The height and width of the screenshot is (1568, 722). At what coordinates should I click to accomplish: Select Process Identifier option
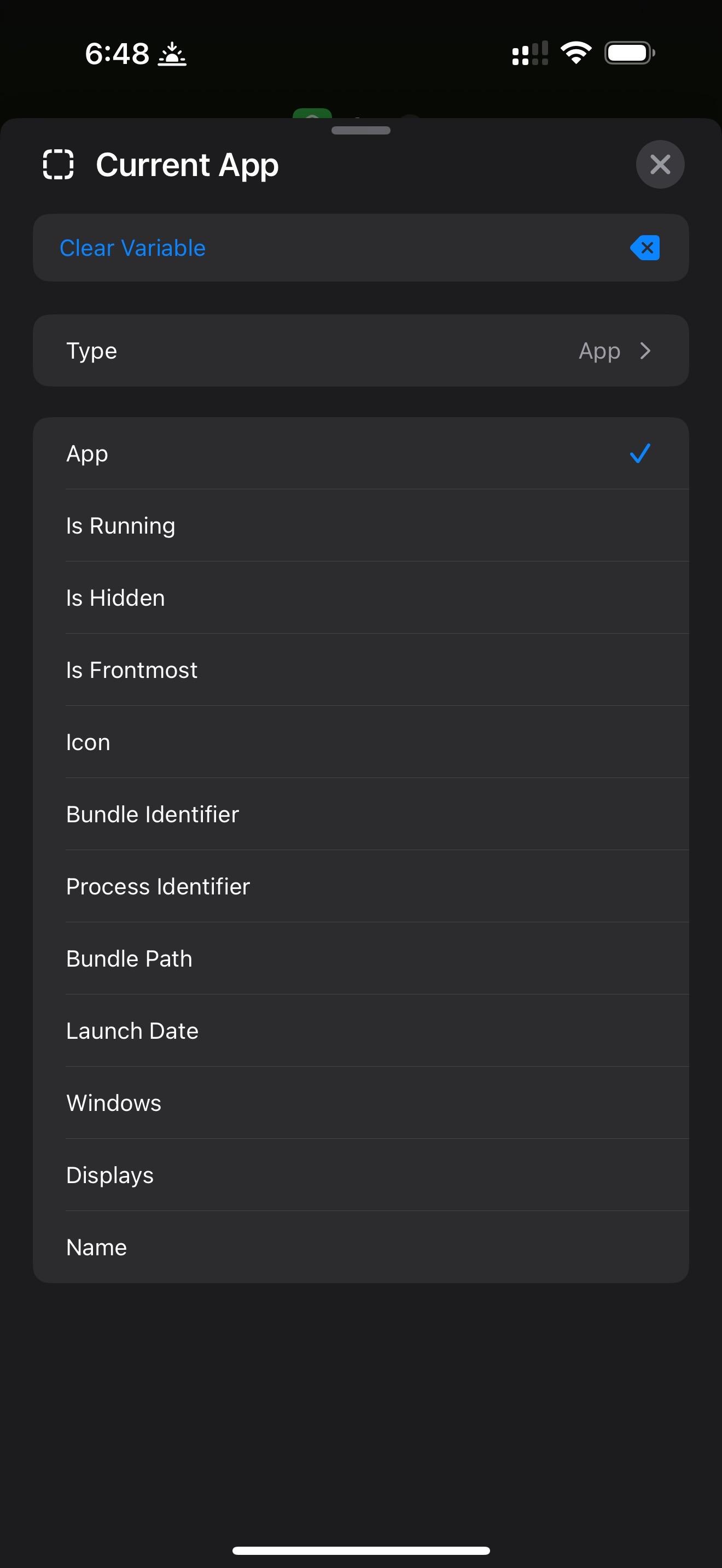click(x=158, y=887)
